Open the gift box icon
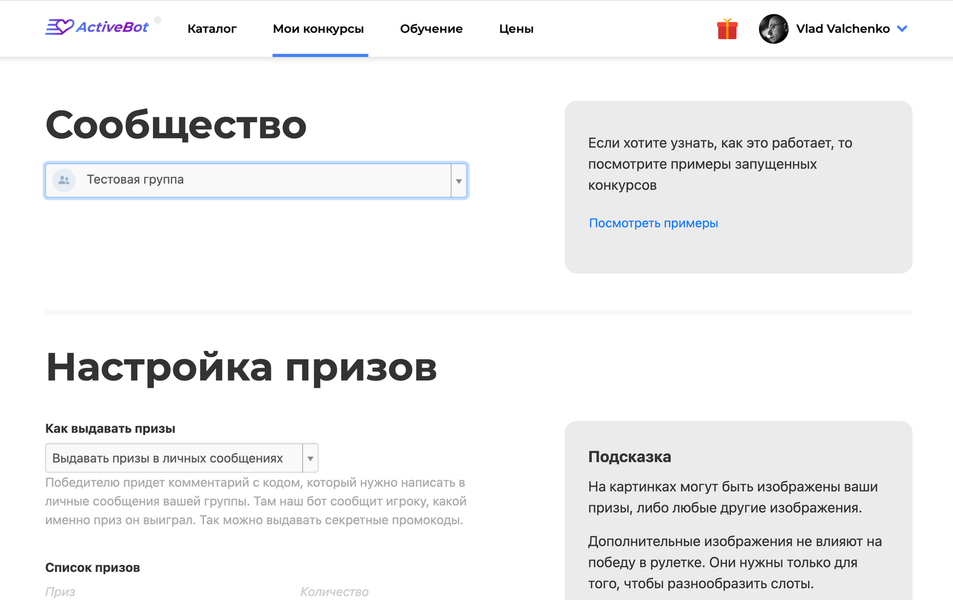This screenshot has width=953, height=600. point(727,29)
